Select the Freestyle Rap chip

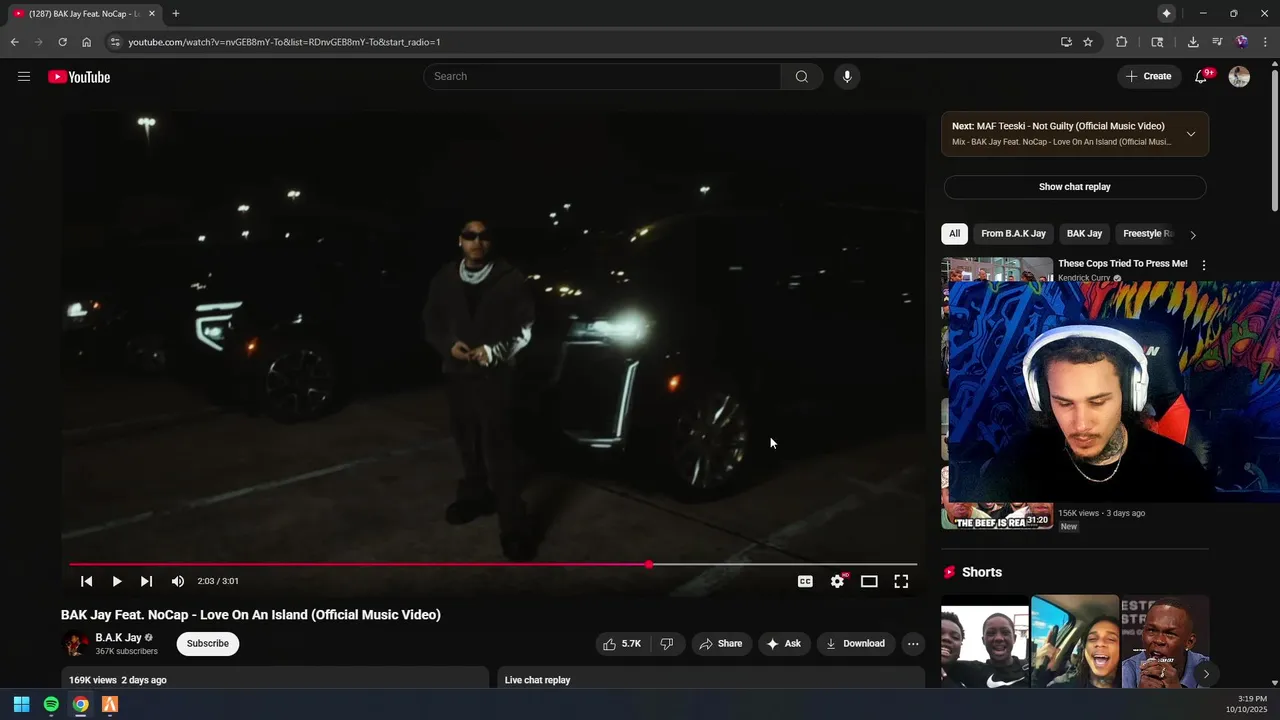(x=1147, y=234)
